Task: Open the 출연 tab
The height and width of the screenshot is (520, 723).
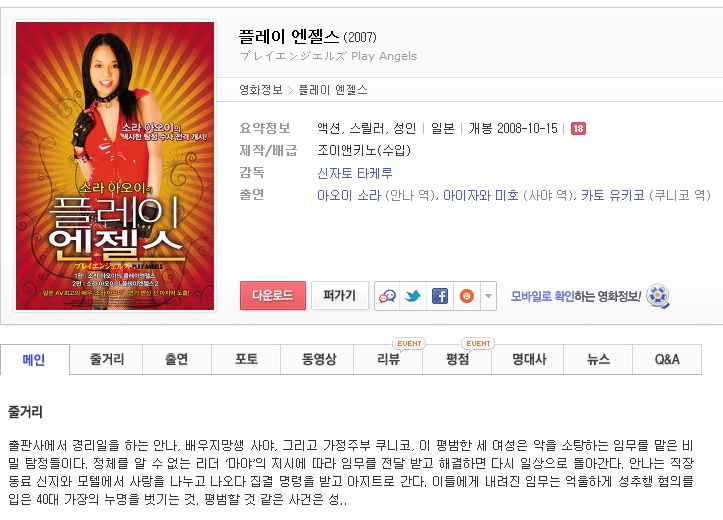Action: [x=177, y=359]
